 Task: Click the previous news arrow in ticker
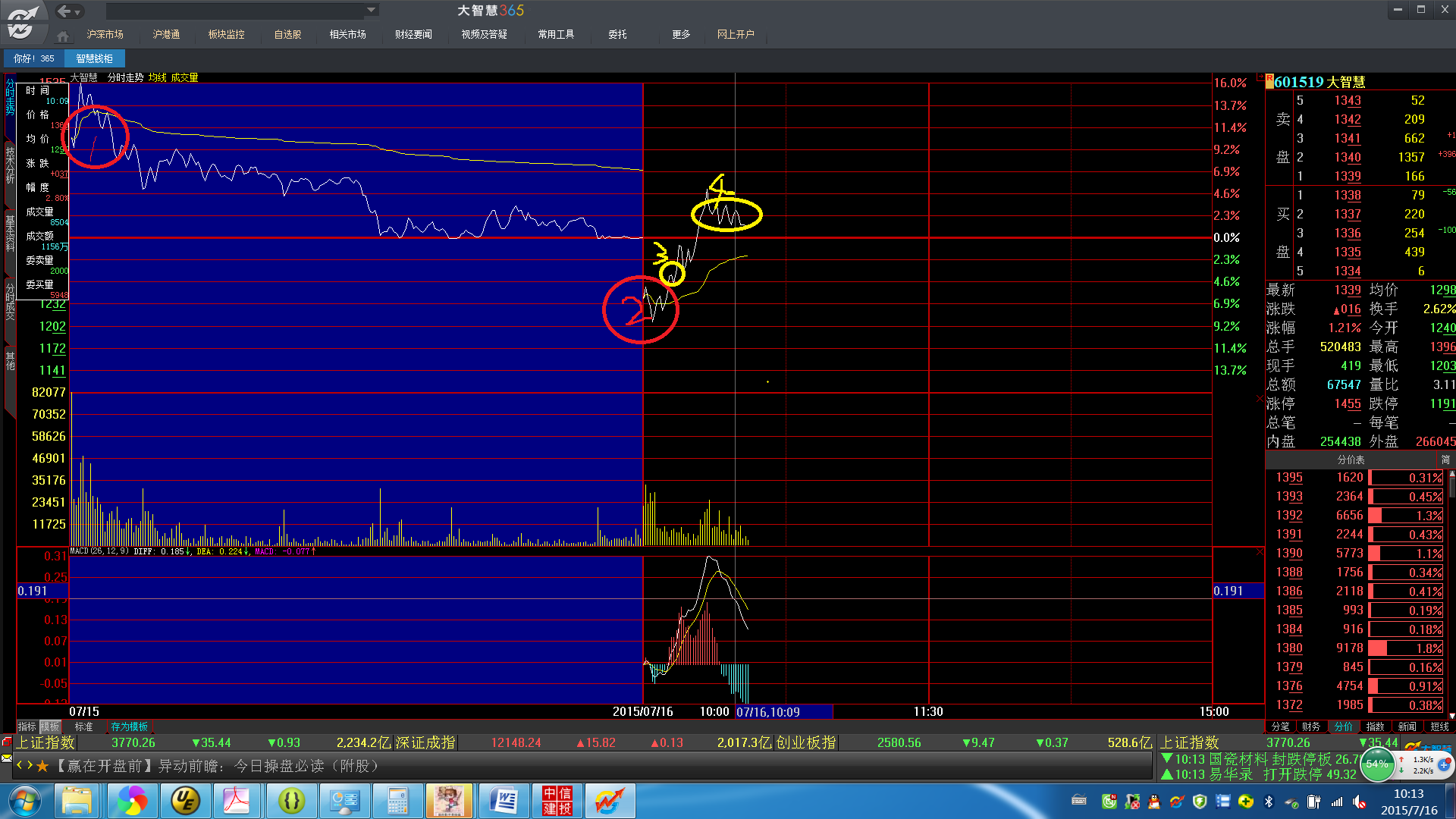[20, 765]
